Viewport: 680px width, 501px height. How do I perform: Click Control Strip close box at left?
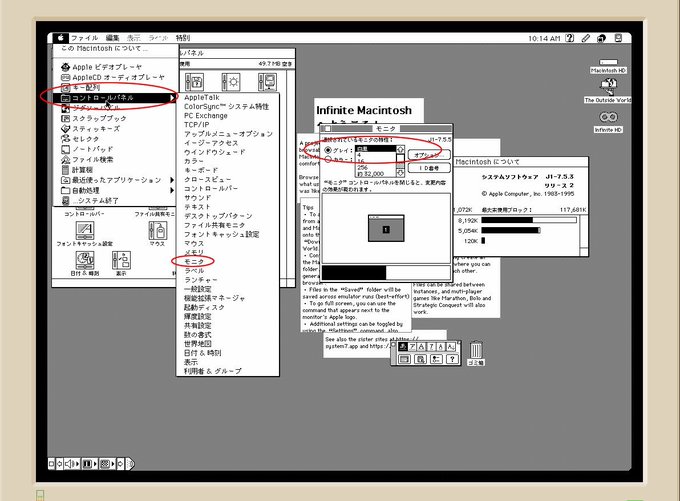(52, 464)
